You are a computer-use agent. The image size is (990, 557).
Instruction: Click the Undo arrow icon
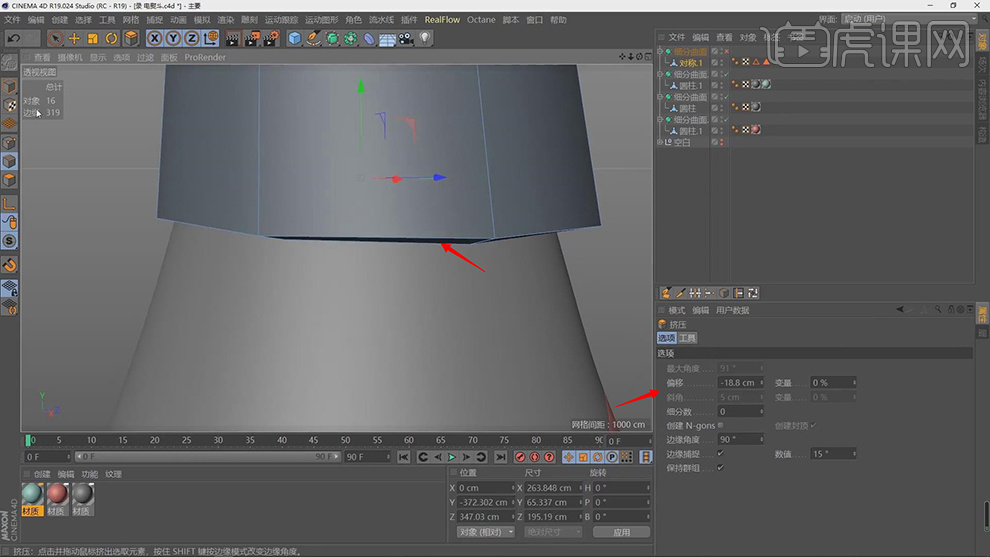13,38
